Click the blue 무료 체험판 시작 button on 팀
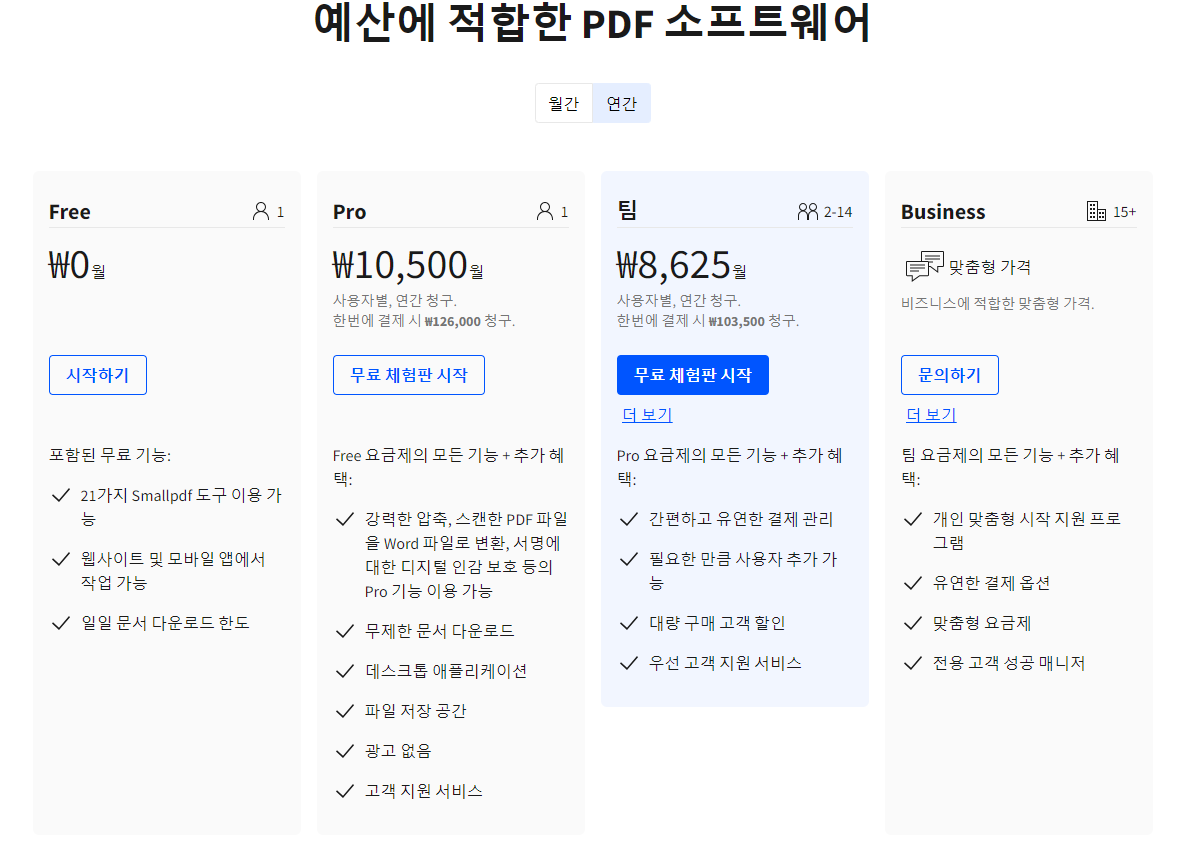Viewport: 1188px width, 841px height. pos(692,375)
